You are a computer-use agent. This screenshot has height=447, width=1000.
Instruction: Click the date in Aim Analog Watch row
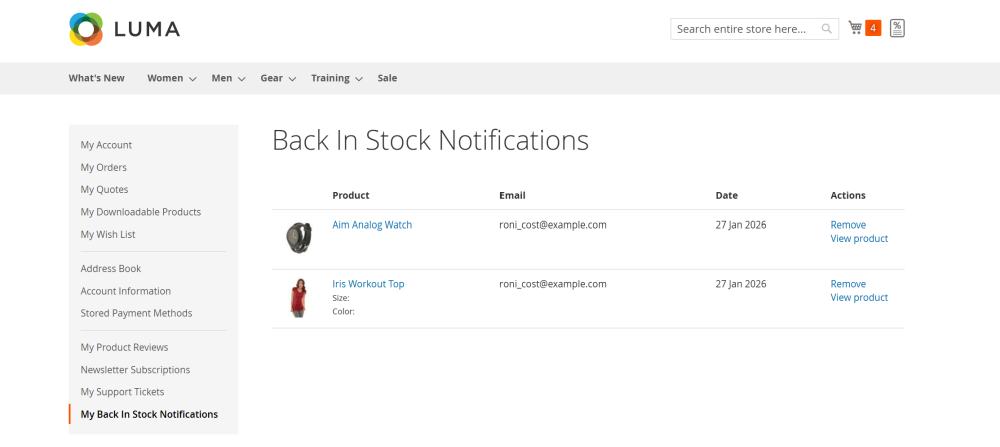(x=741, y=224)
